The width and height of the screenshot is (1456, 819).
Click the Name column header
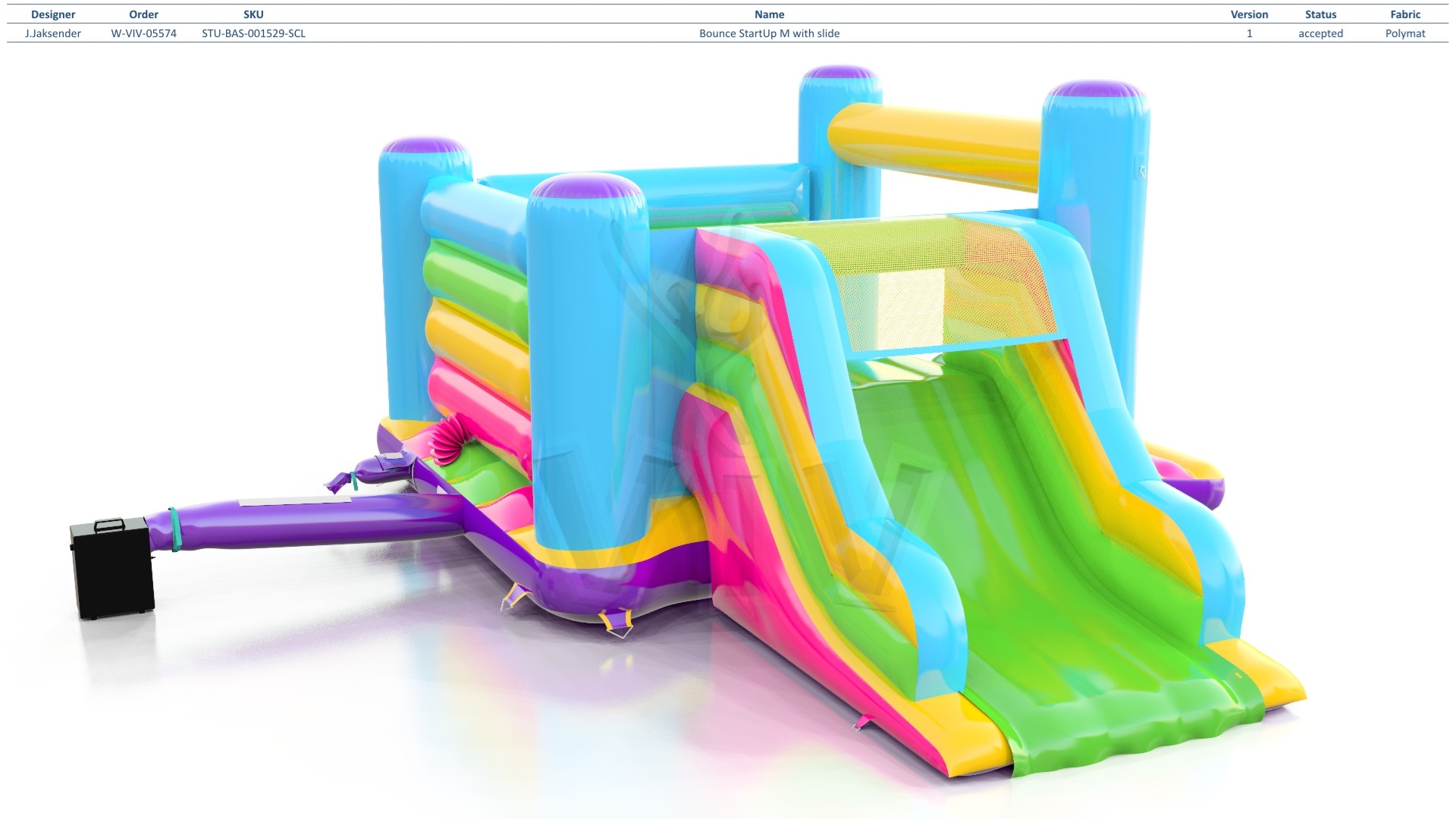[x=769, y=14]
